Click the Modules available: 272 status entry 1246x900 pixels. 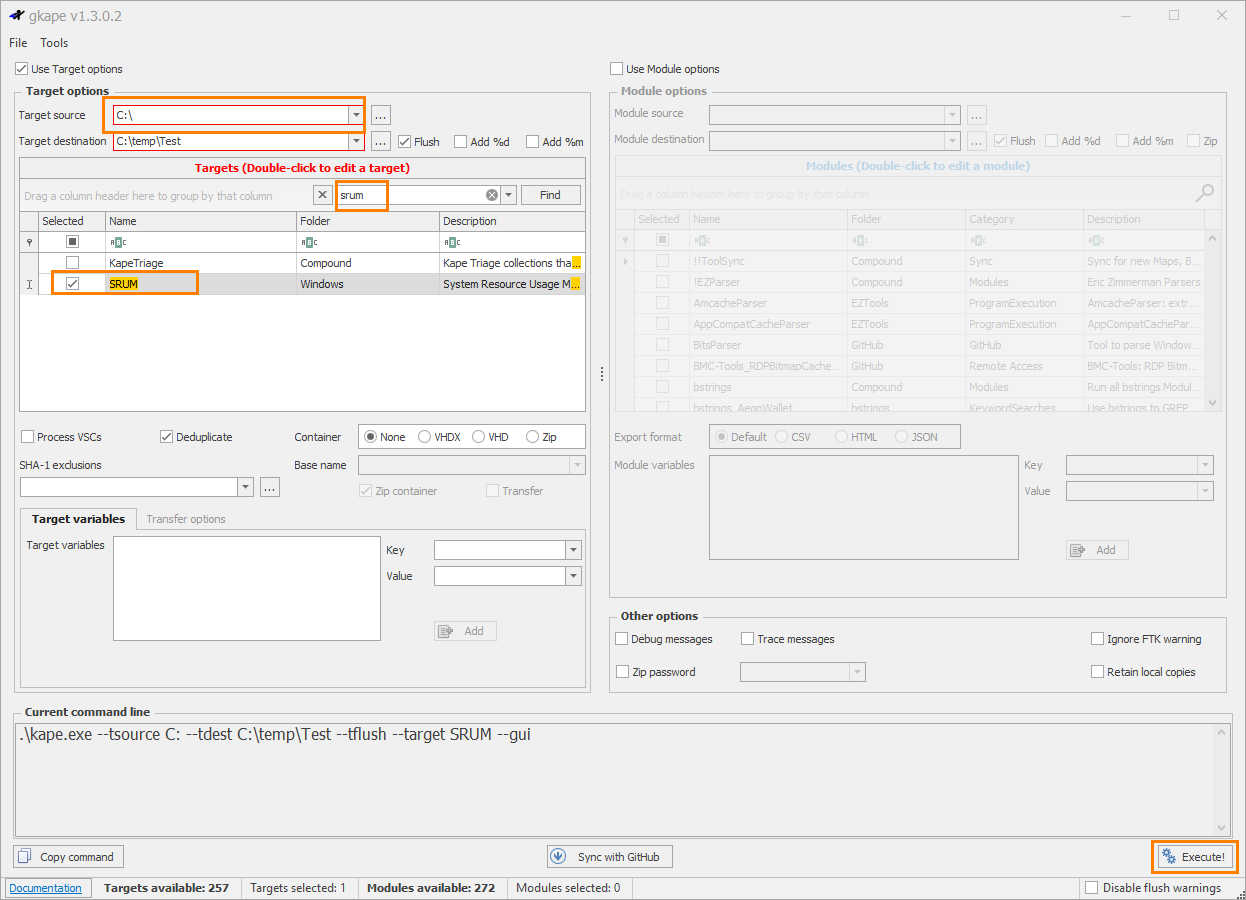(x=431, y=888)
